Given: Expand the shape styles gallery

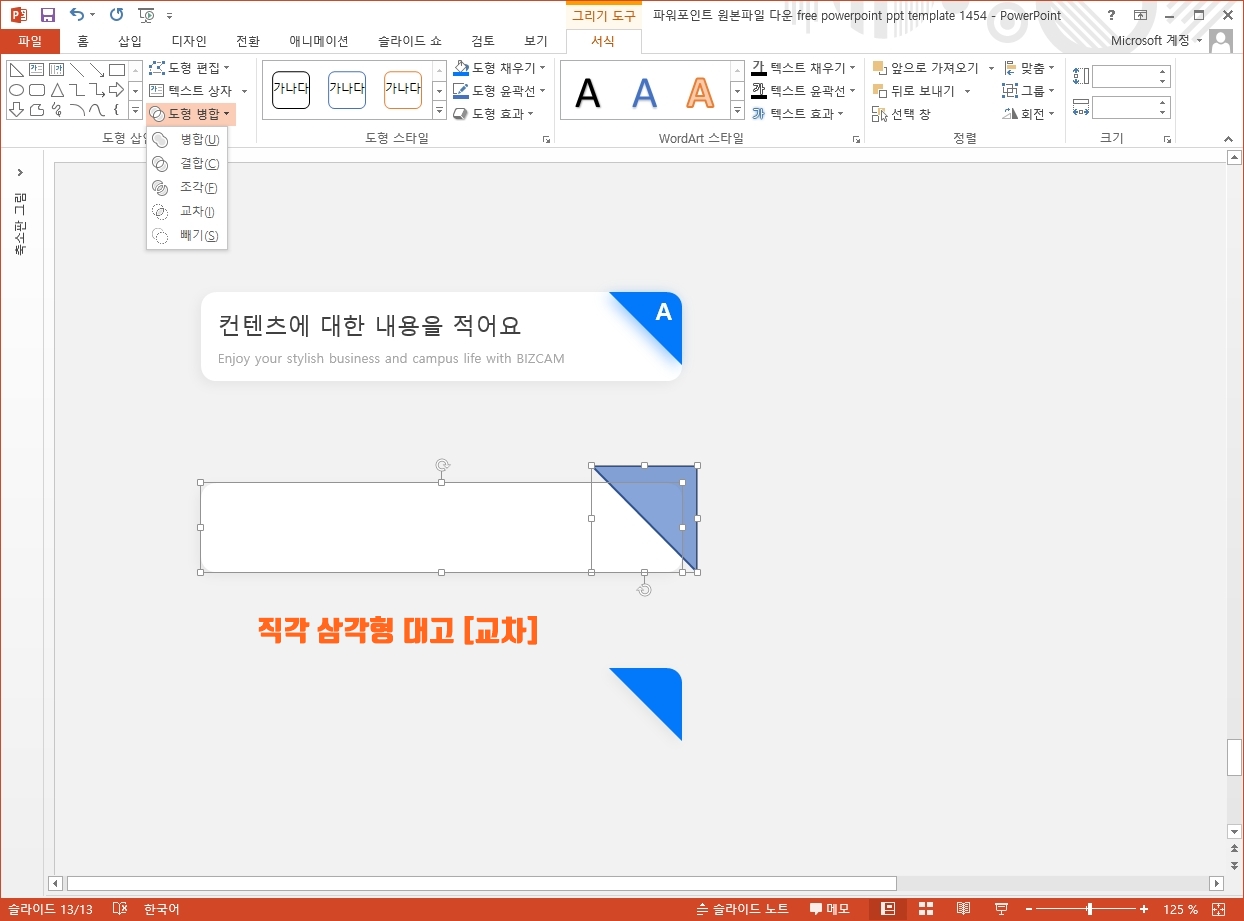Looking at the screenshot, I should pos(439,111).
